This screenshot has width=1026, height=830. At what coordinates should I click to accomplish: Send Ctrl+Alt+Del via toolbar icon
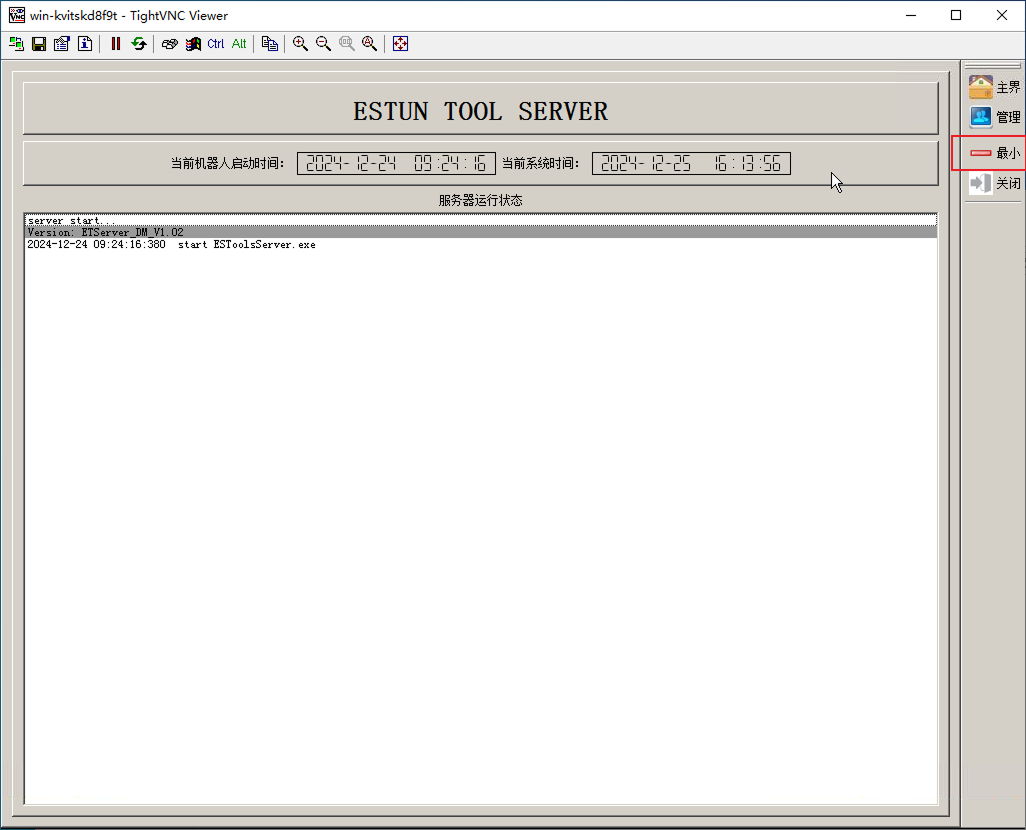[169, 44]
